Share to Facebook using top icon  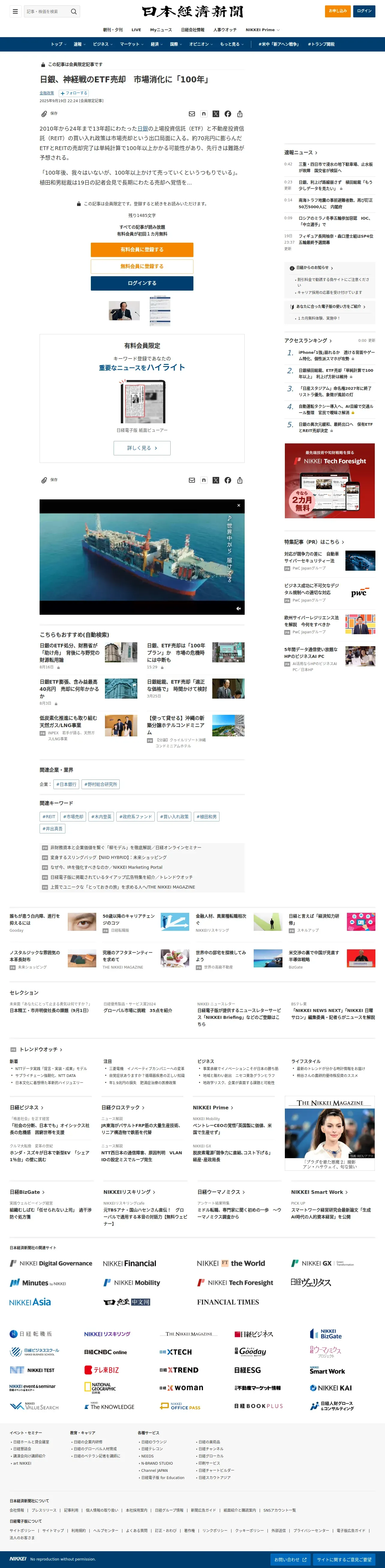tap(228, 114)
